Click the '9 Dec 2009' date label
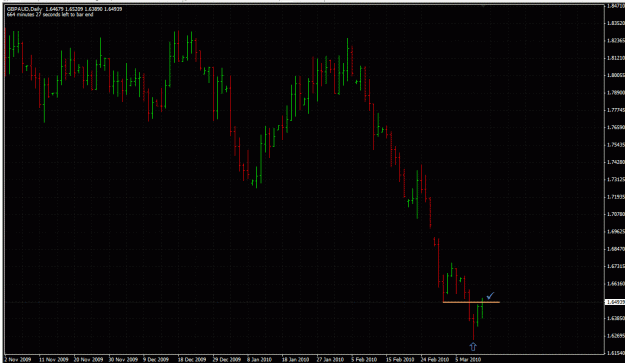The width and height of the screenshot is (625, 363). point(156,359)
